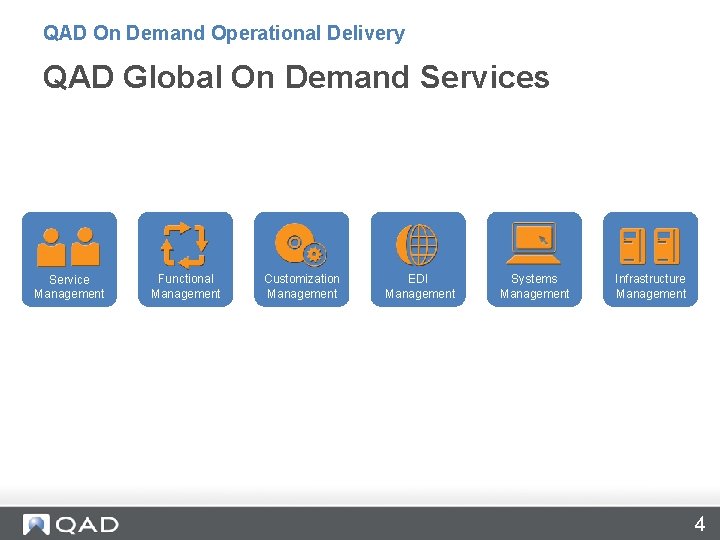Viewport: 720px width, 540px height.
Task: Click the EDI Management globe icon
Action: tap(417, 245)
